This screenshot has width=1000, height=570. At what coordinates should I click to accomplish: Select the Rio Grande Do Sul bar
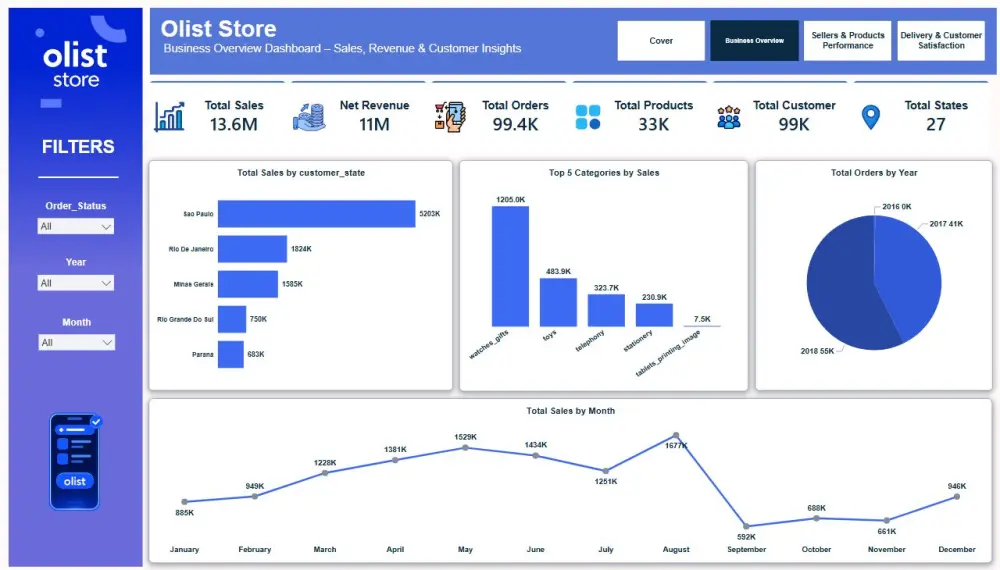click(232, 319)
